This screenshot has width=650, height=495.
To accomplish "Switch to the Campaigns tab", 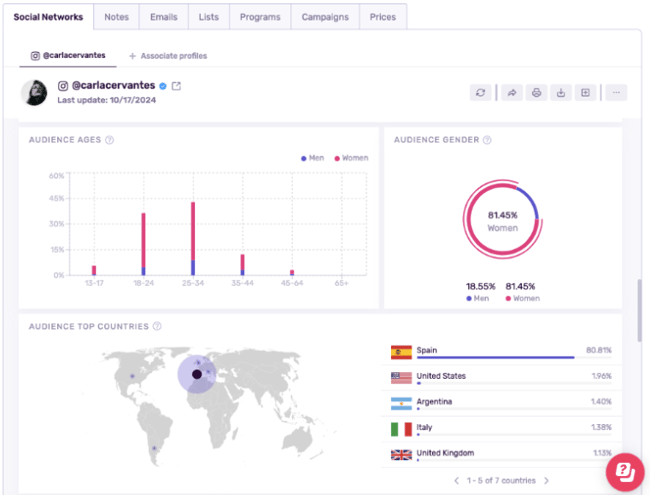I will (325, 17).
